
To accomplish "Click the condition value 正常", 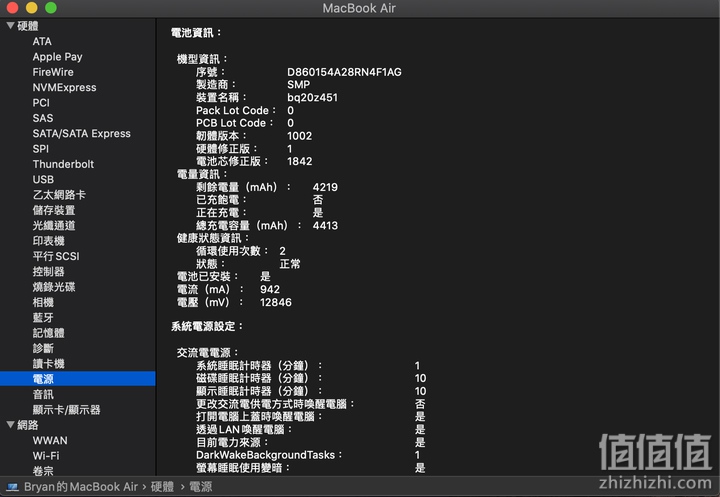I will [x=290, y=264].
